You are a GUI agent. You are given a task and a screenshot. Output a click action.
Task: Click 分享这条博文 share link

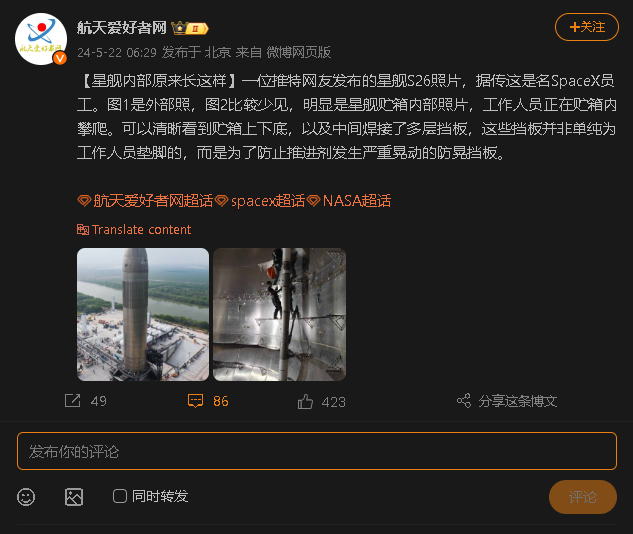[x=518, y=401]
